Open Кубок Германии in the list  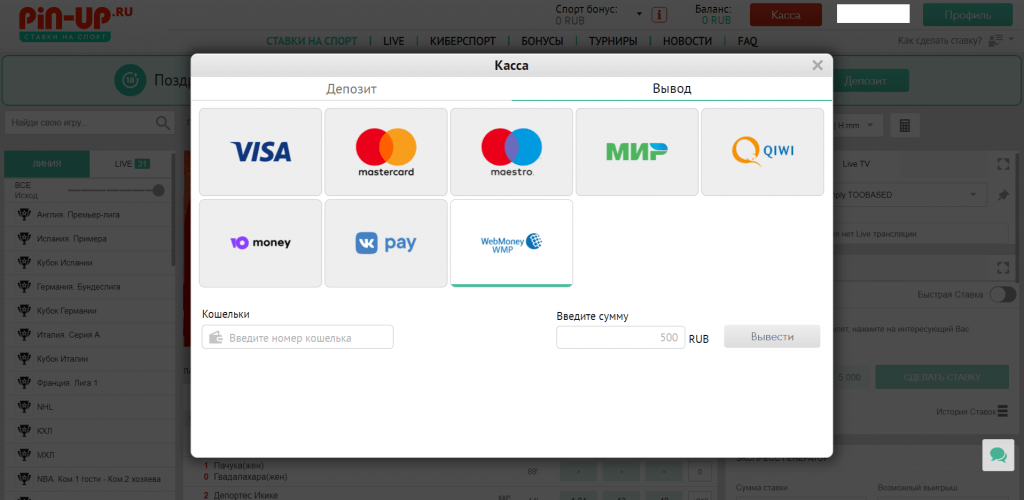(88, 311)
